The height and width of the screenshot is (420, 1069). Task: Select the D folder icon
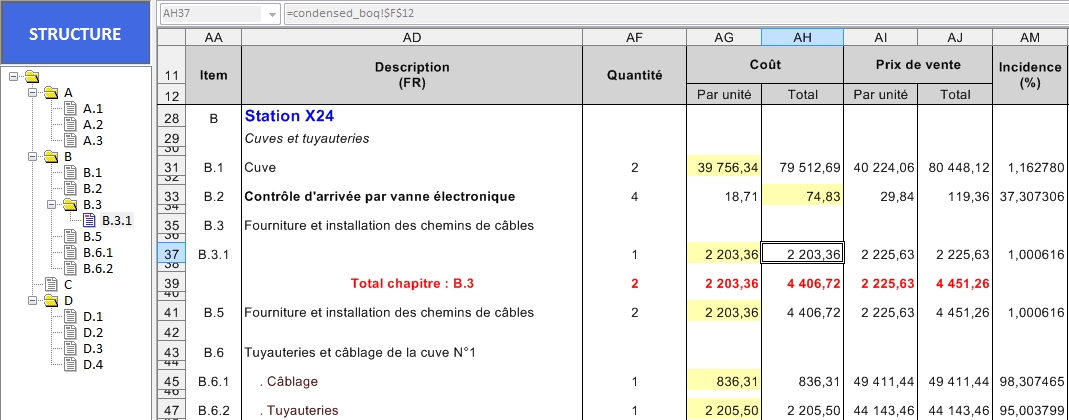pos(50,300)
